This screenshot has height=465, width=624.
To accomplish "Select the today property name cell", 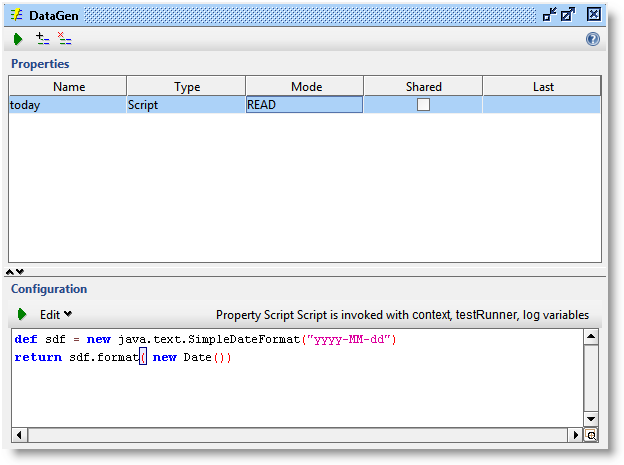I will click(x=68, y=105).
